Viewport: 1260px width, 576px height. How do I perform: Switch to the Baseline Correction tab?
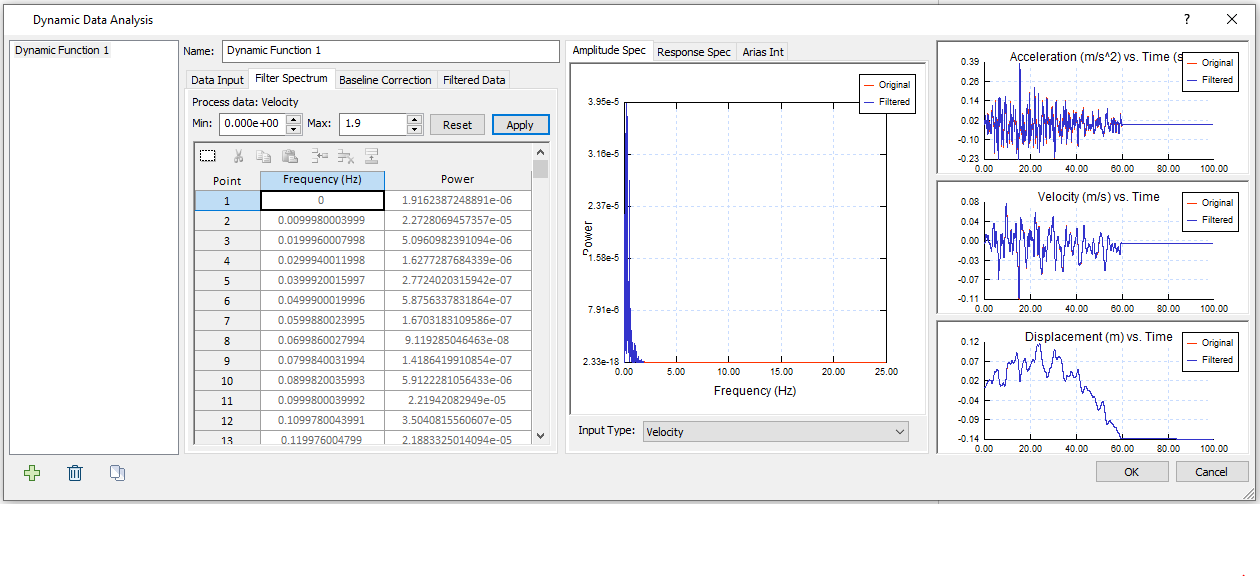pos(385,80)
